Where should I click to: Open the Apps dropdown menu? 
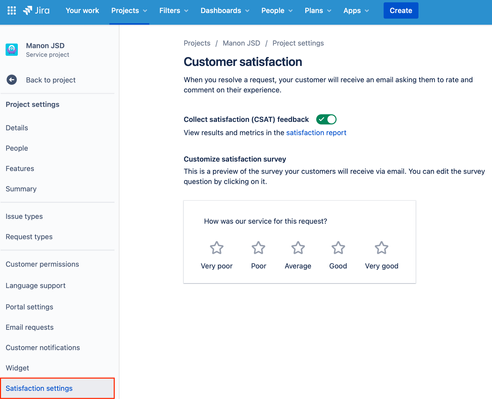356,11
